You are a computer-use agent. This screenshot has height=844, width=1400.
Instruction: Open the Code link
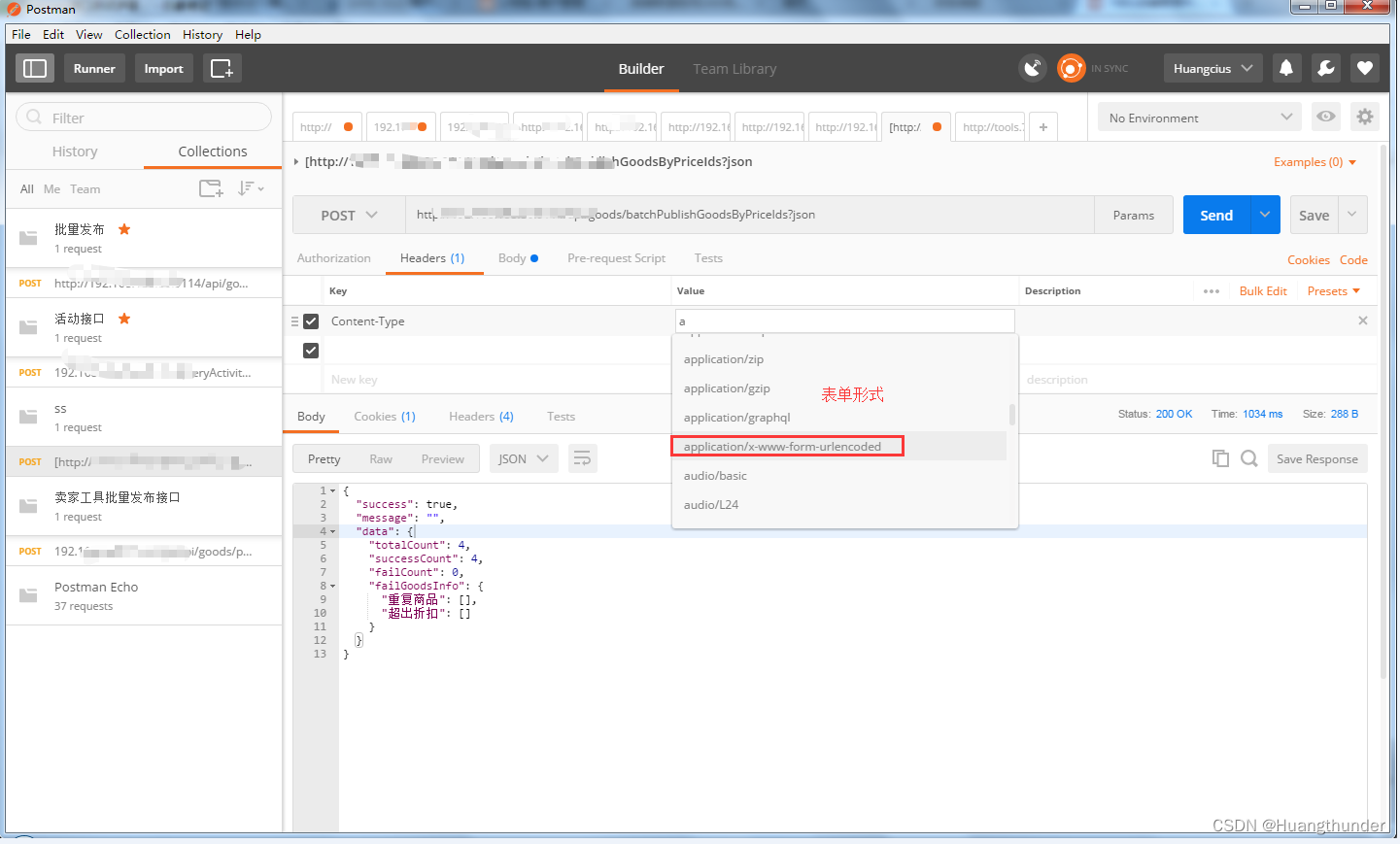click(1353, 259)
